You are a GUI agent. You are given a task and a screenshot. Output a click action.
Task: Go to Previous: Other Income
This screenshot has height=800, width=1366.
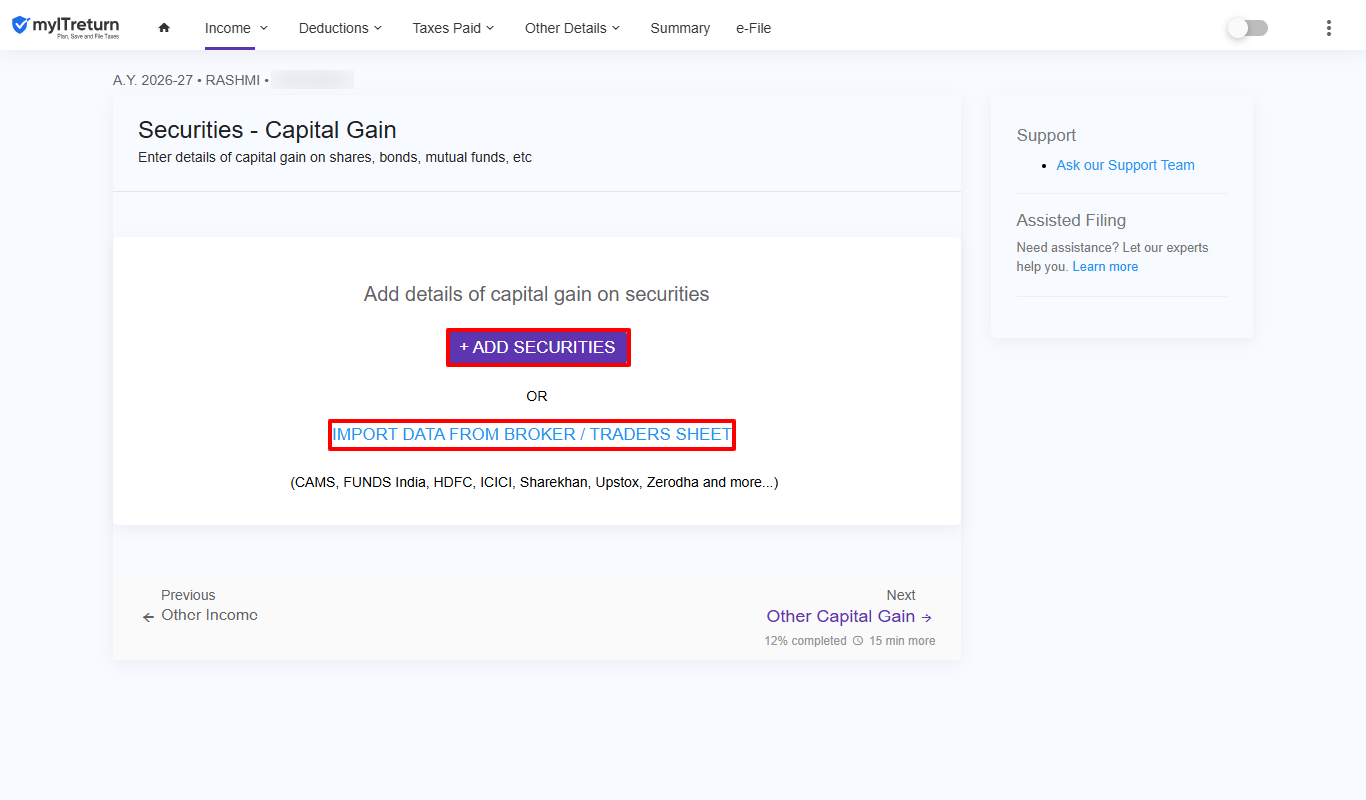(x=200, y=606)
